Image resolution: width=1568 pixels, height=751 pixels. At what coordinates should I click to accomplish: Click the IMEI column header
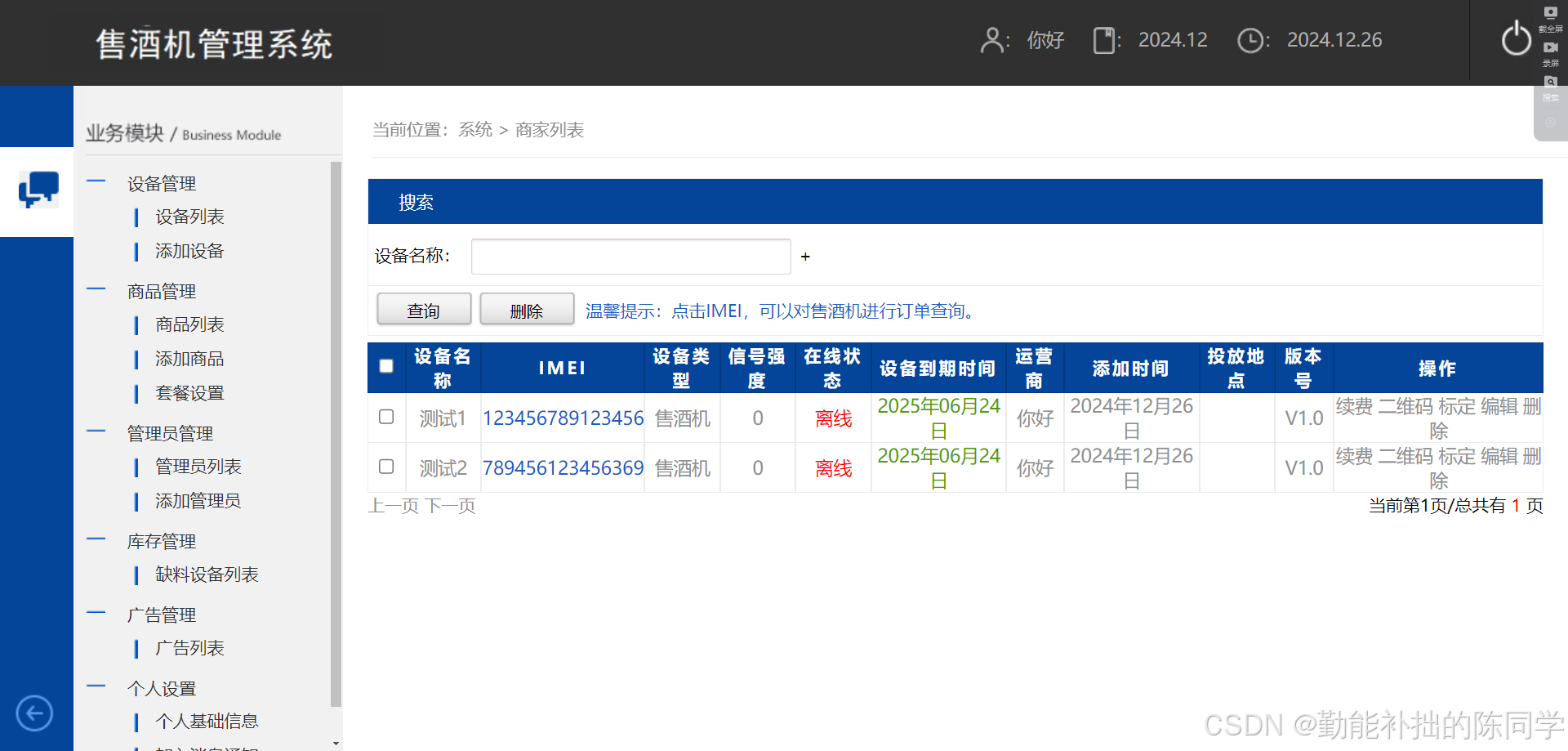pos(563,369)
